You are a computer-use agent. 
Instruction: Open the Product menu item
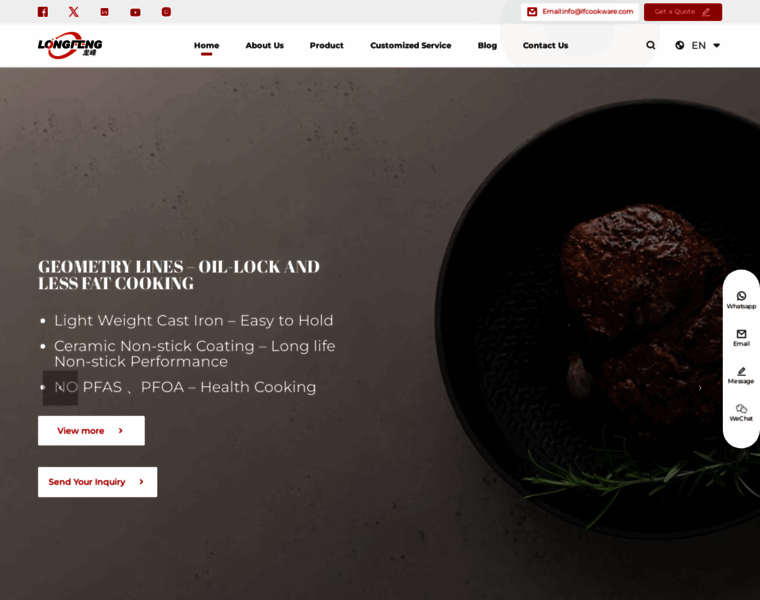pos(326,46)
